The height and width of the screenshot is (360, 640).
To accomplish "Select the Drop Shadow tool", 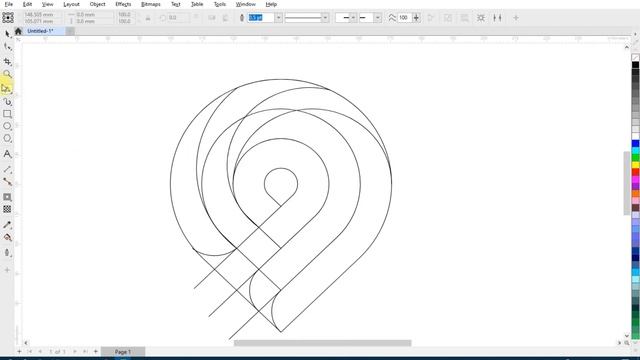I will coord(7,197).
